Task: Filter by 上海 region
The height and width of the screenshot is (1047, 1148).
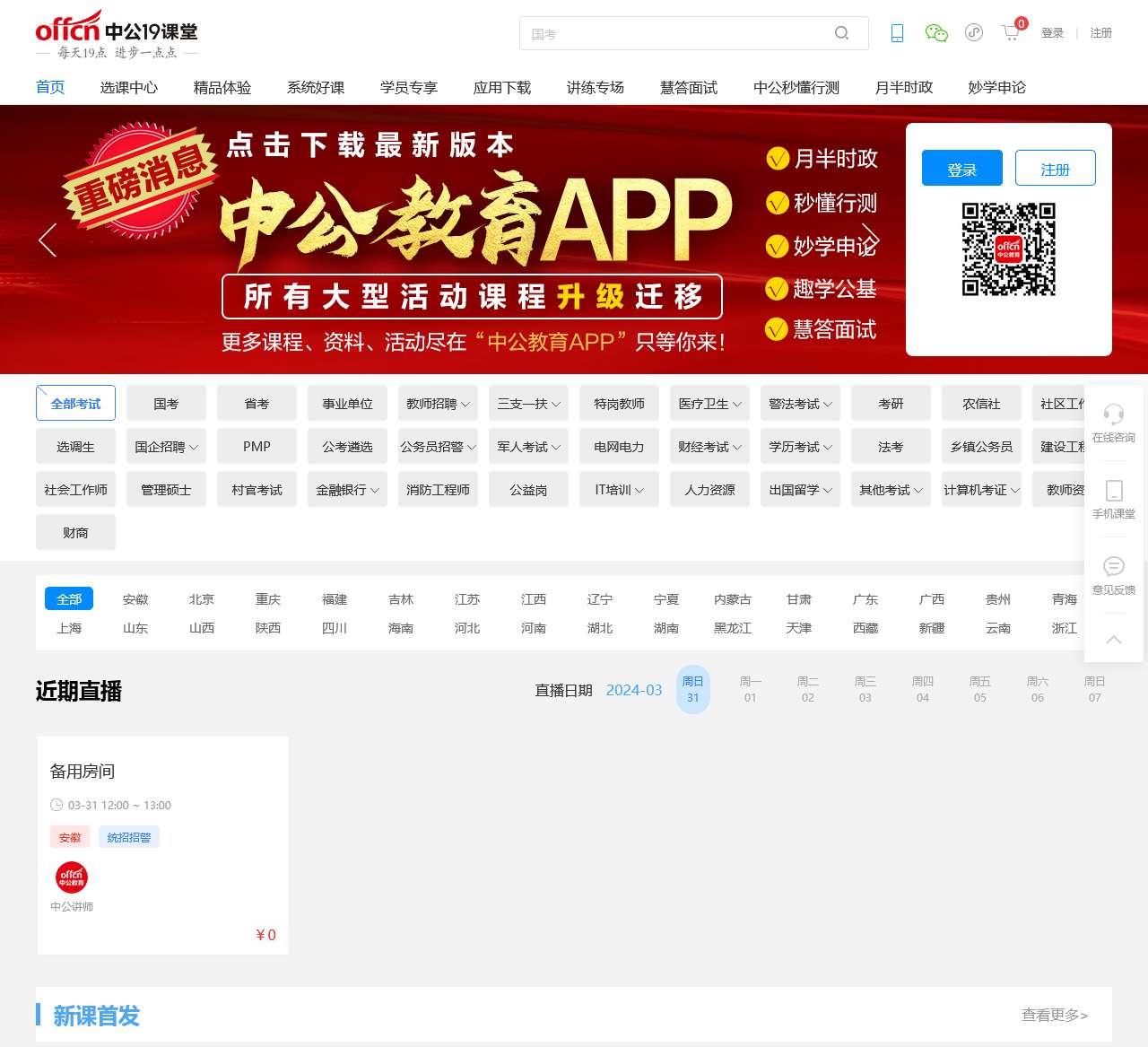Action: (x=69, y=628)
